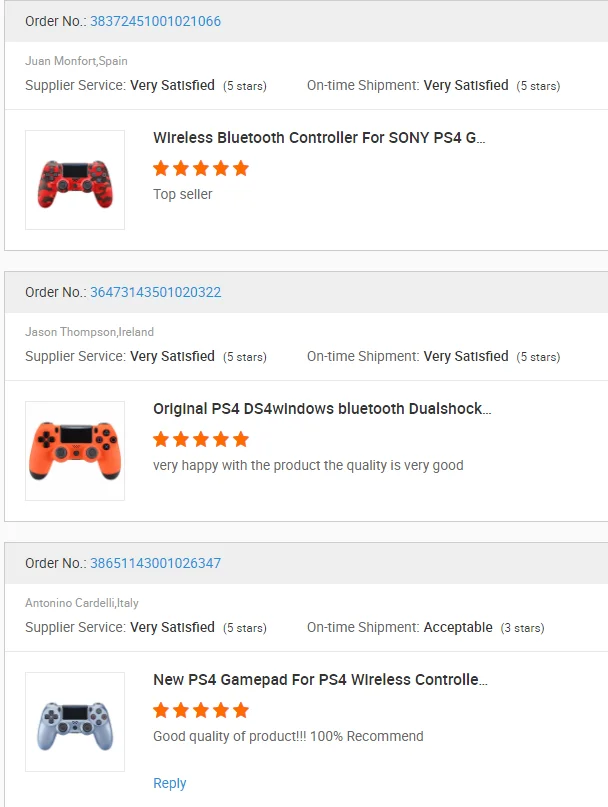This screenshot has height=807, width=608.
Task: Open the Wireless Bluetooth Controller For SONY product title
Action: click(319, 138)
